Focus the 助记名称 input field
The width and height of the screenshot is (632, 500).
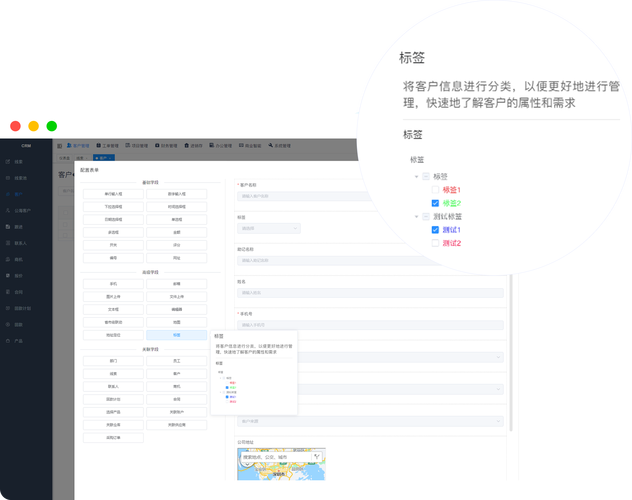[x=339, y=261]
